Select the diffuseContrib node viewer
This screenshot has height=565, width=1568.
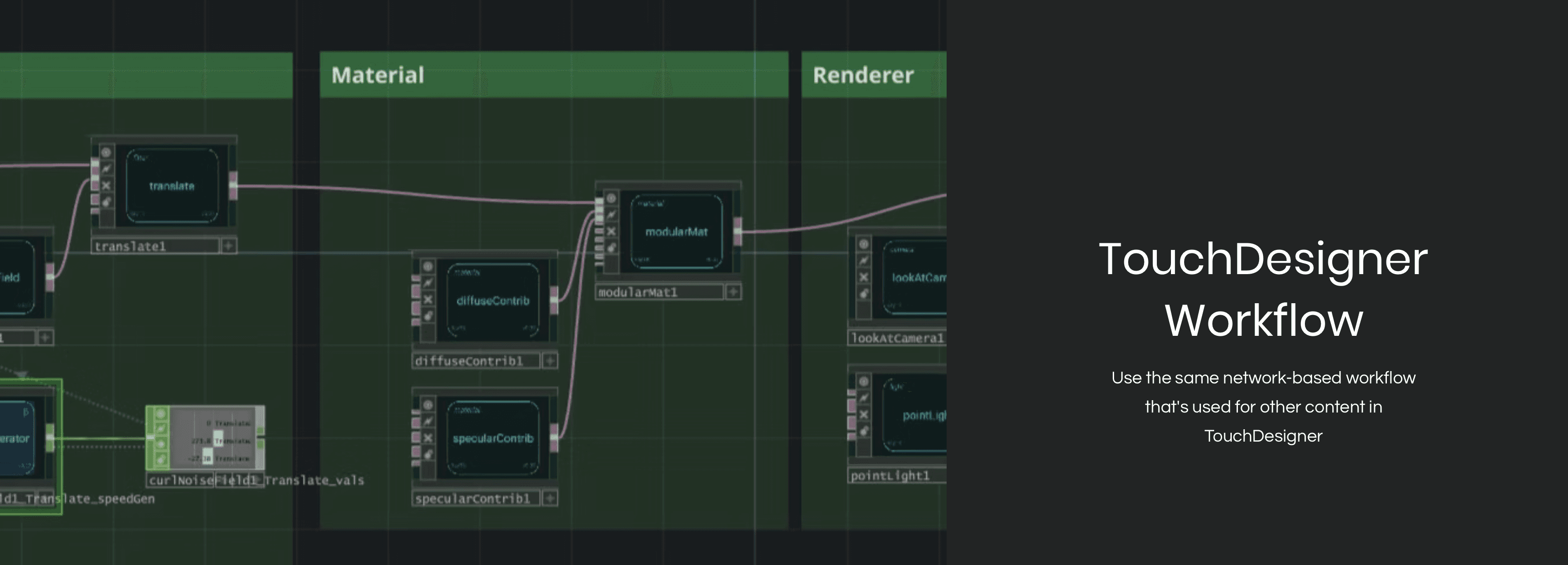pyautogui.click(x=492, y=301)
